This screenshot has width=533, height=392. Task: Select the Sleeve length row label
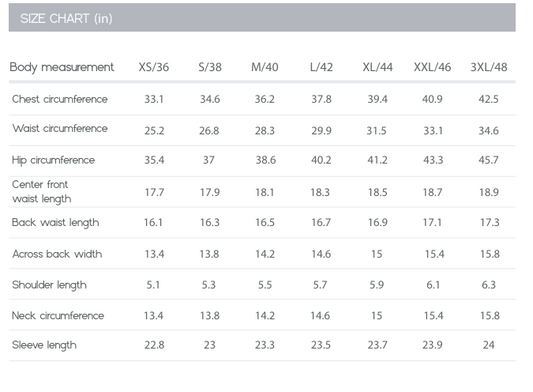click(44, 345)
